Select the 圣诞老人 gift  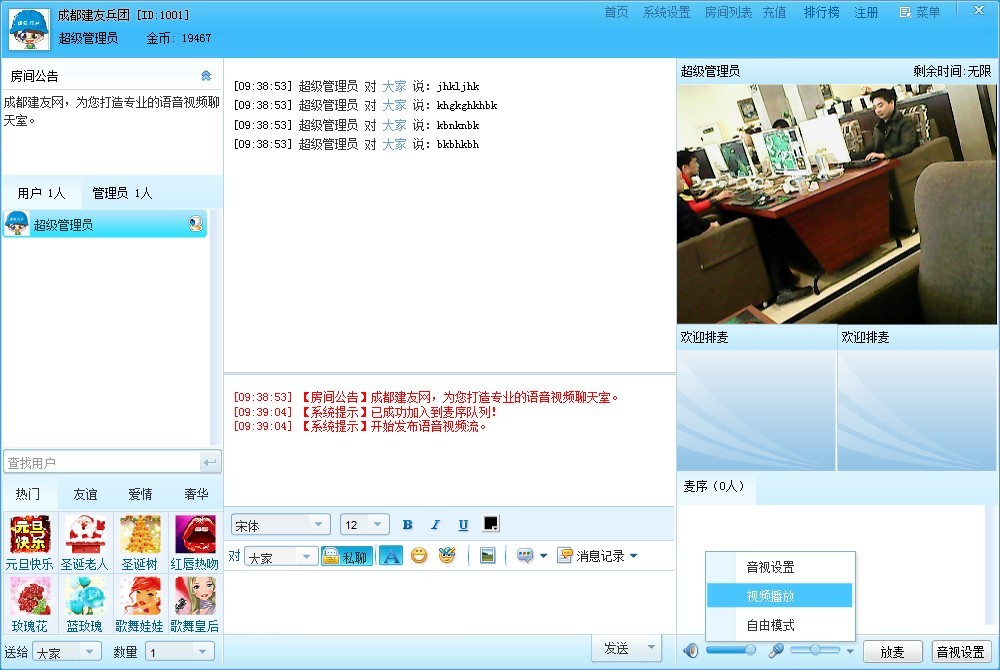tap(84, 543)
